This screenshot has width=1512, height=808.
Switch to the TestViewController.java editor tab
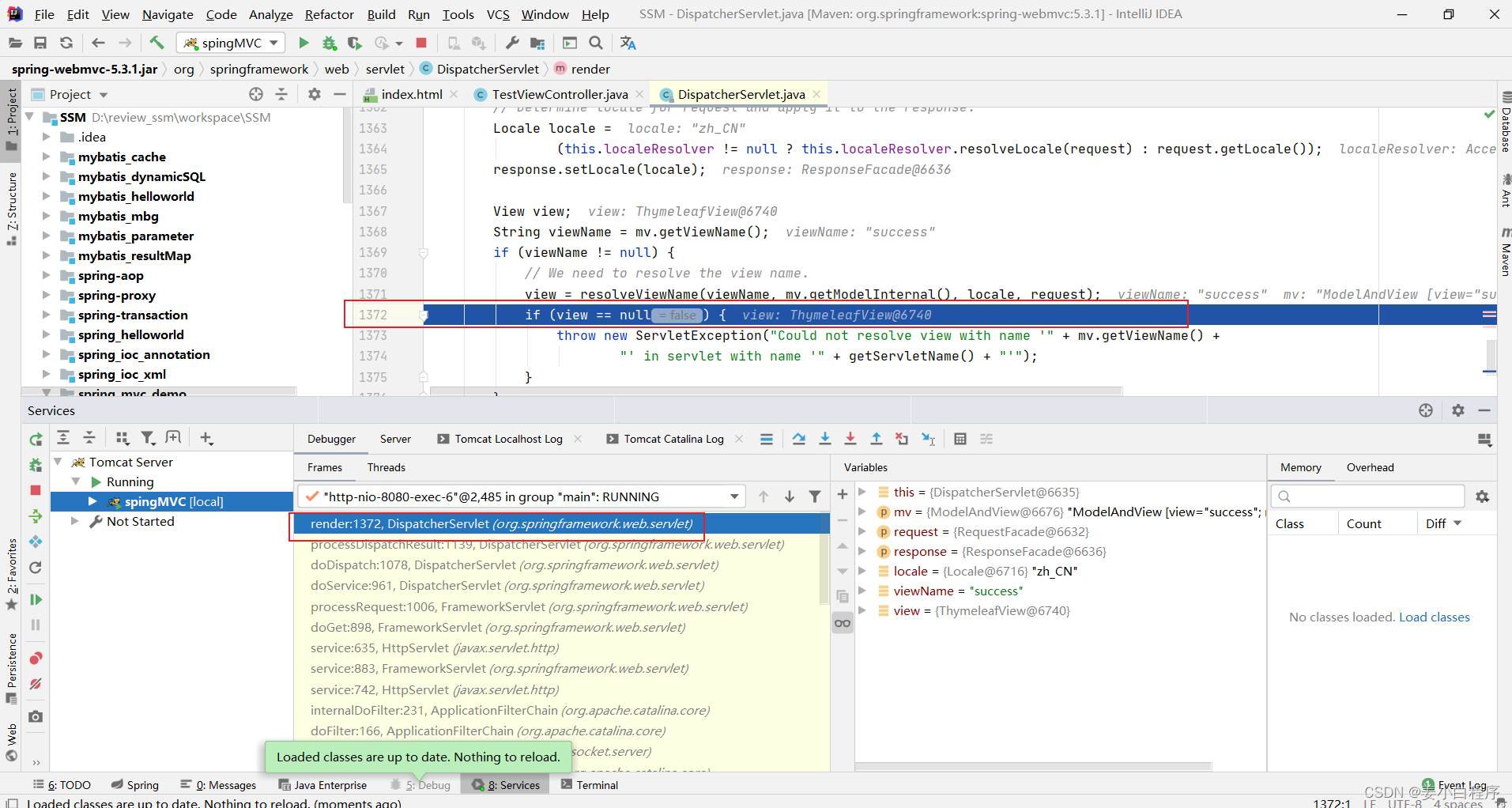point(560,94)
